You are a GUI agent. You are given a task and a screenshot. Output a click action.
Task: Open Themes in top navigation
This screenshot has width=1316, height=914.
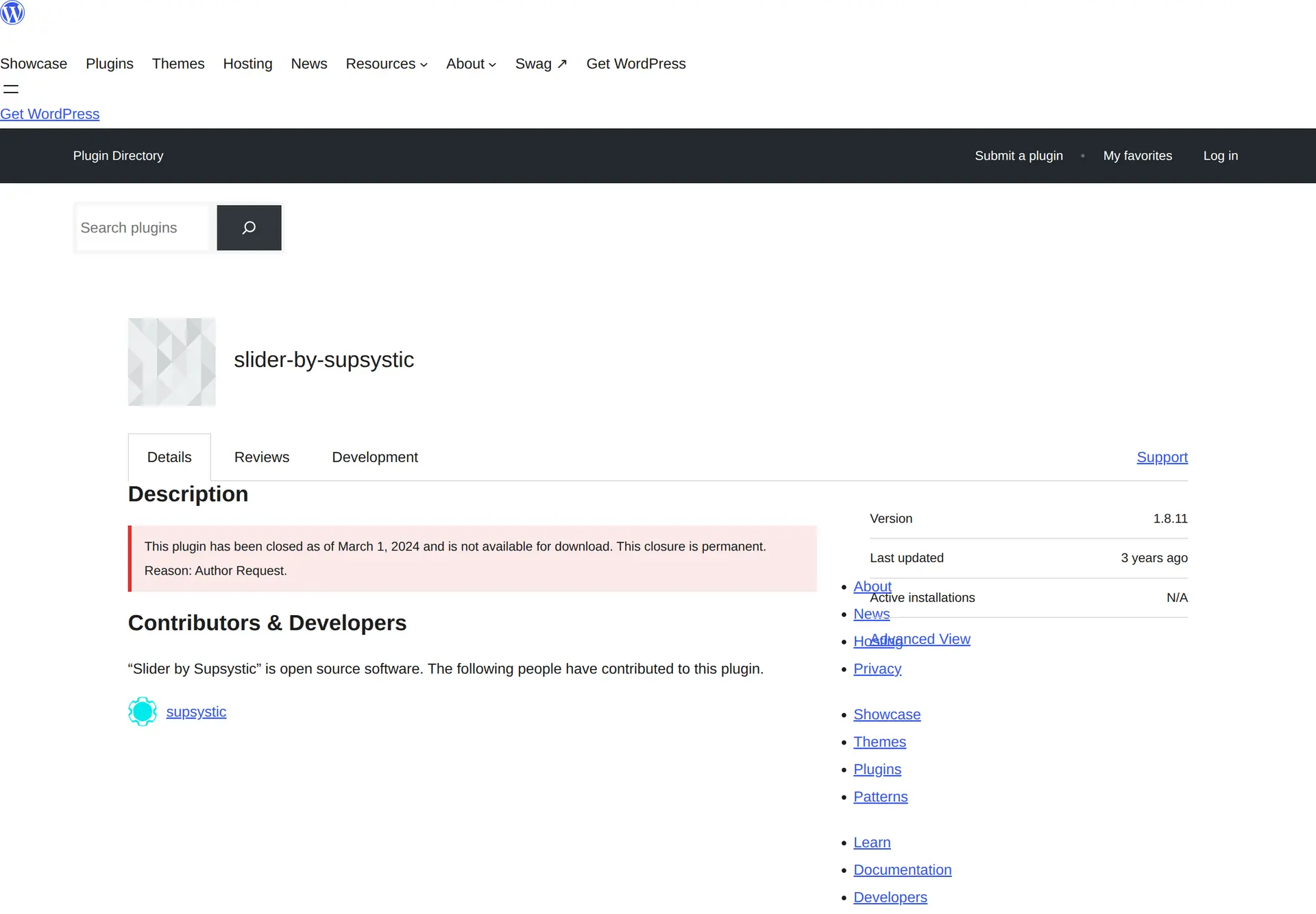(178, 64)
